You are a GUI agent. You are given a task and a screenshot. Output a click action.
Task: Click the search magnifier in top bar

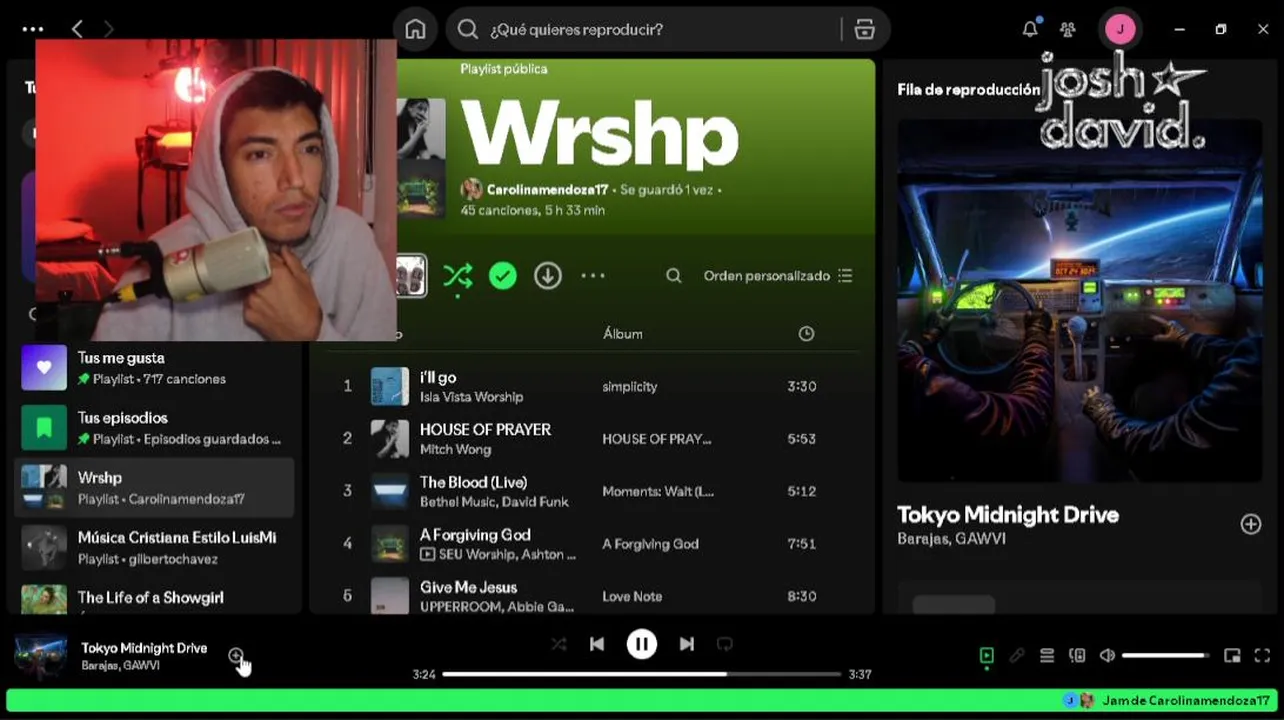tap(467, 30)
